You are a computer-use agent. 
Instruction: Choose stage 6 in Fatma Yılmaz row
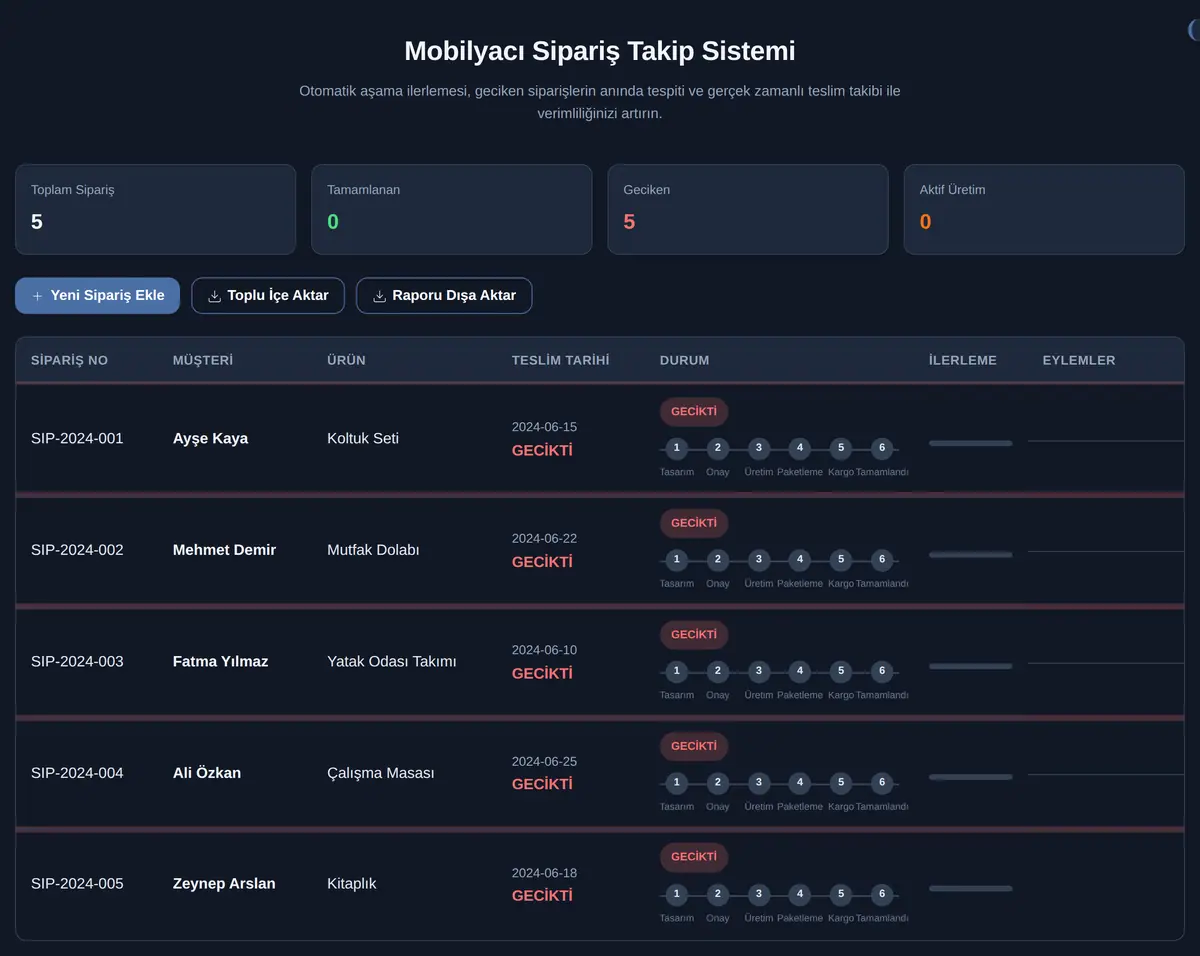pos(882,671)
